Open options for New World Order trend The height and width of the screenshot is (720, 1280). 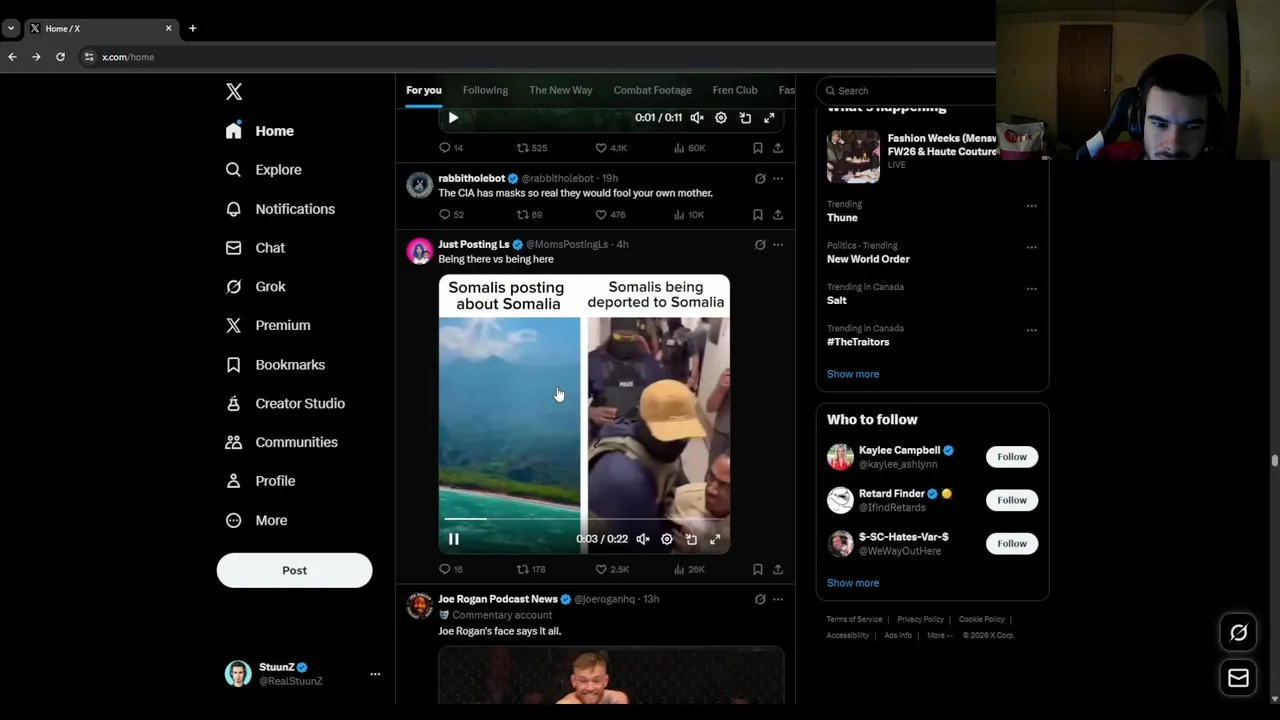[1031, 247]
